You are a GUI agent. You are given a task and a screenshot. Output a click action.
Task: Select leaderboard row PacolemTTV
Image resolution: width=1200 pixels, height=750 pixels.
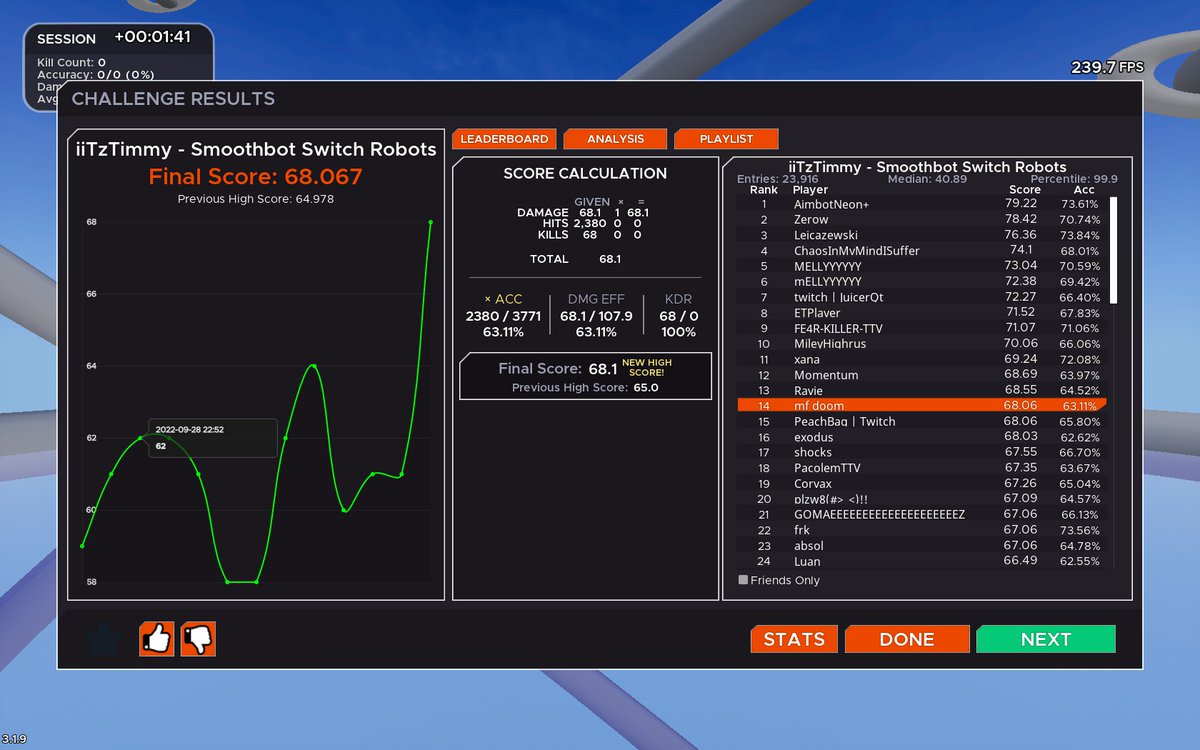(x=923, y=468)
